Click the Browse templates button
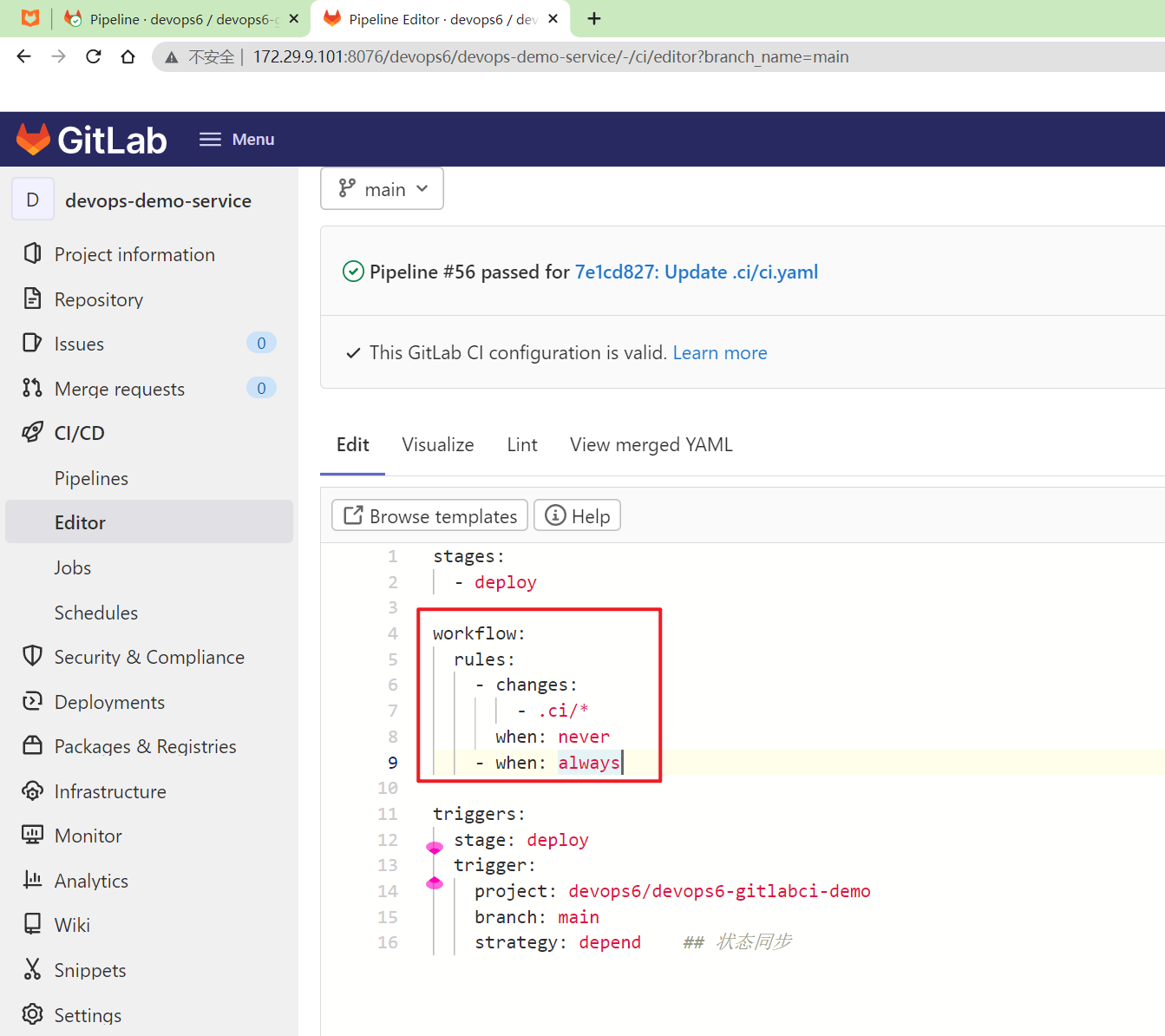 [430, 515]
